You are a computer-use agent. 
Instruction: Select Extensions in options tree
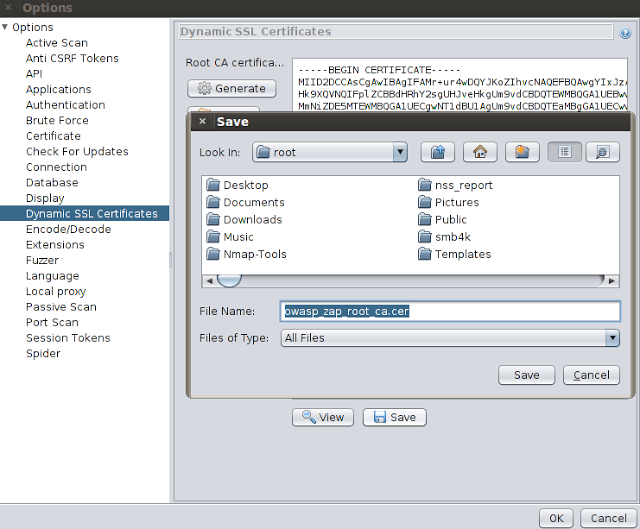(55, 244)
